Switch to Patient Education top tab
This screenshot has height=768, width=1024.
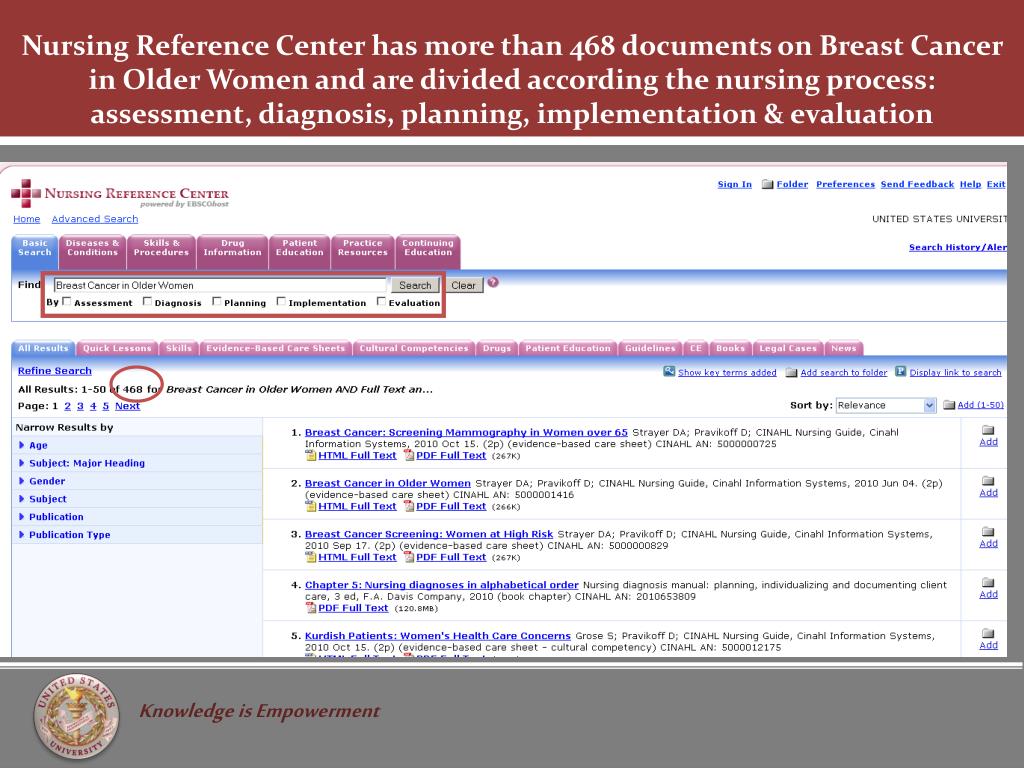(299, 252)
